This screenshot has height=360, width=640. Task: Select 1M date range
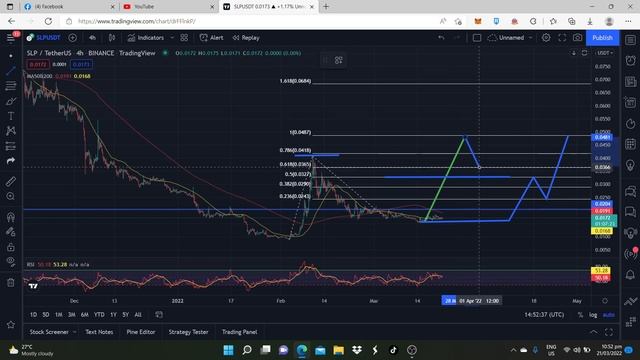tap(59, 315)
